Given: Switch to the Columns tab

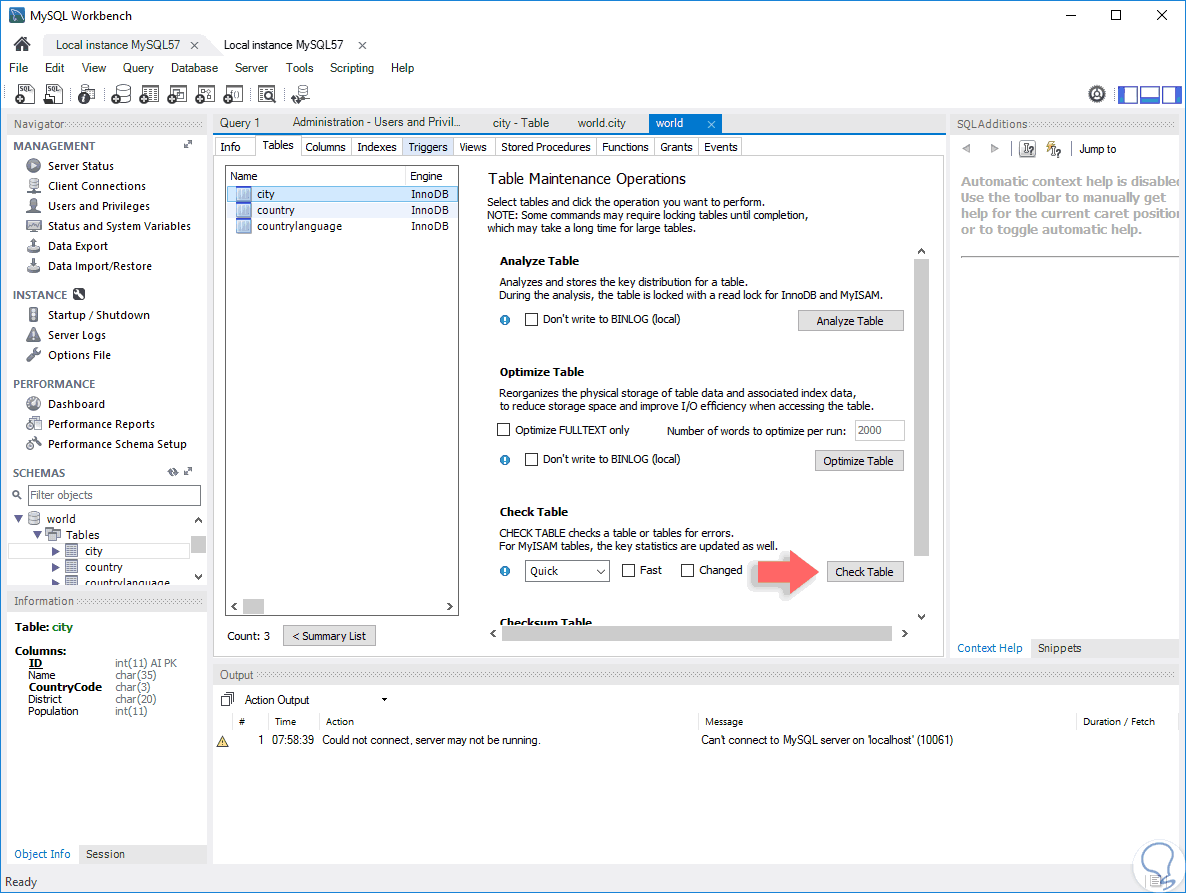Looking at the screenshot, I should [325, 147].
